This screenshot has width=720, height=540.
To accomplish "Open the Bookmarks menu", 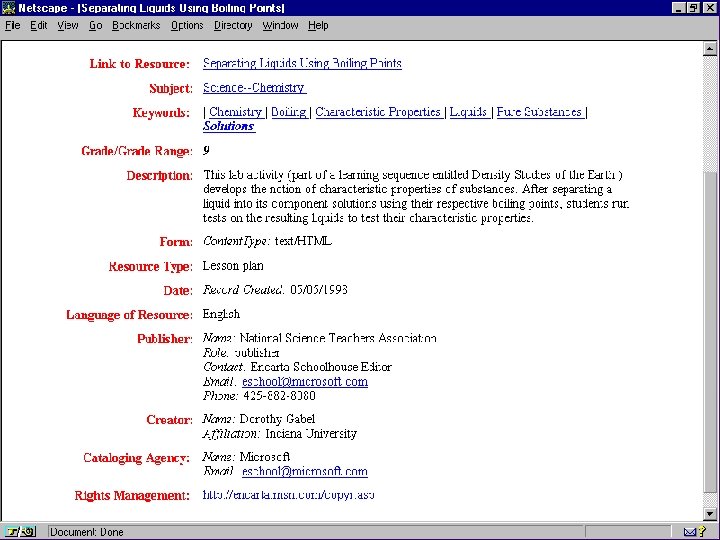I will (136, 25).
